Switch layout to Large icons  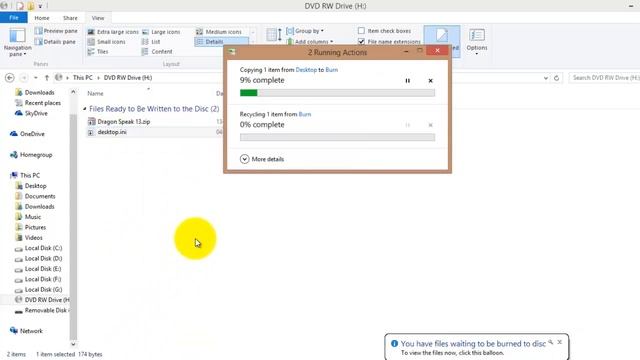(x=161, y=32)
